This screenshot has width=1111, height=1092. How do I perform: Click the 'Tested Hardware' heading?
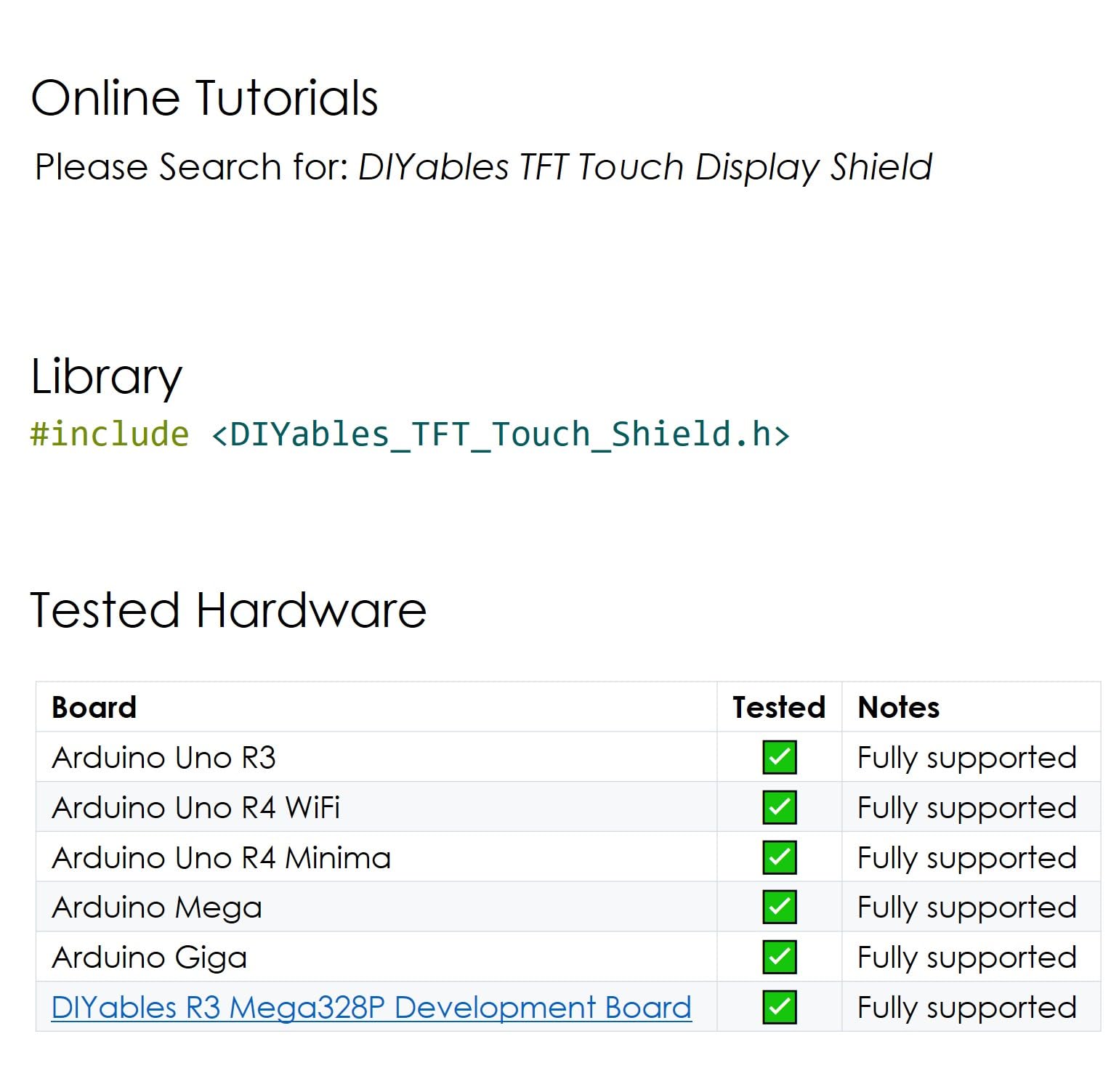click(x=228, y=610)
